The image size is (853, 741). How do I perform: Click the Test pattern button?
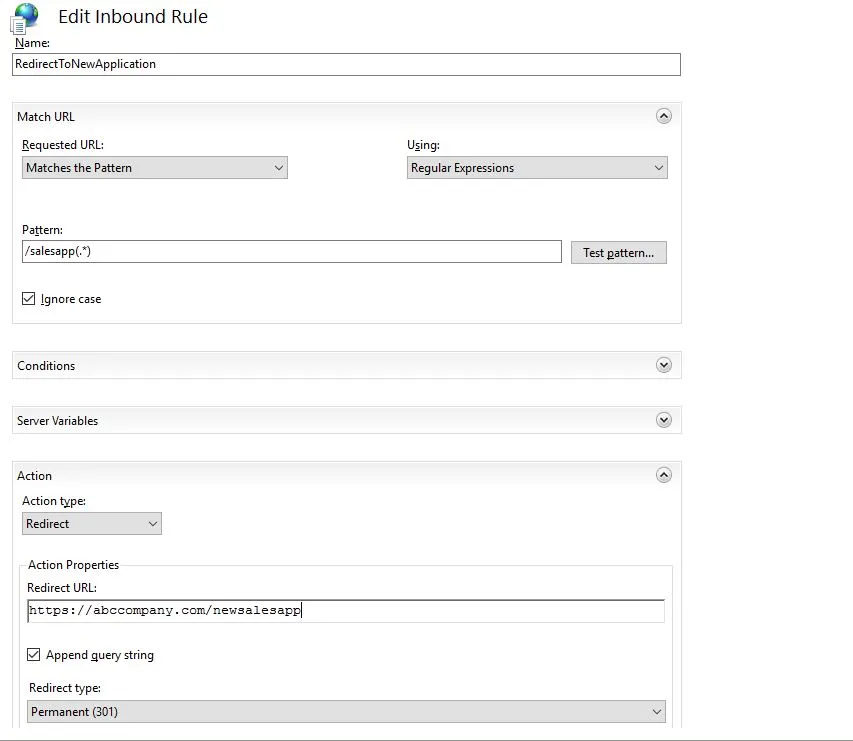pyautogui.click(x=618, y=253)
